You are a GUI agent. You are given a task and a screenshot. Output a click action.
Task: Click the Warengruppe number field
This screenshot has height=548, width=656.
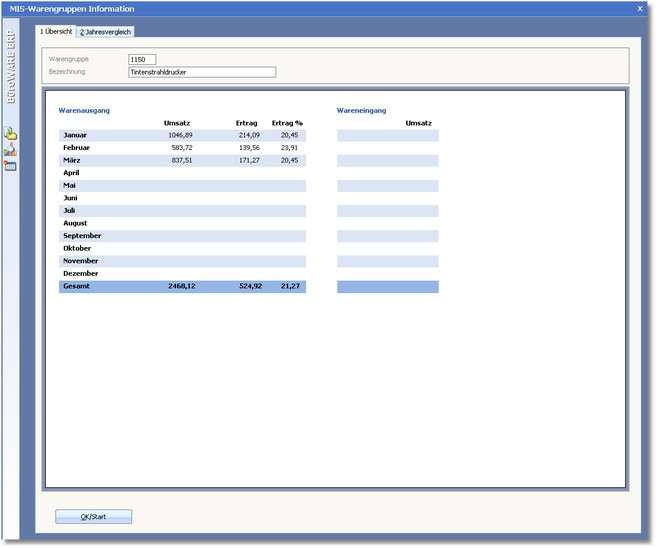tap(142, 60)
